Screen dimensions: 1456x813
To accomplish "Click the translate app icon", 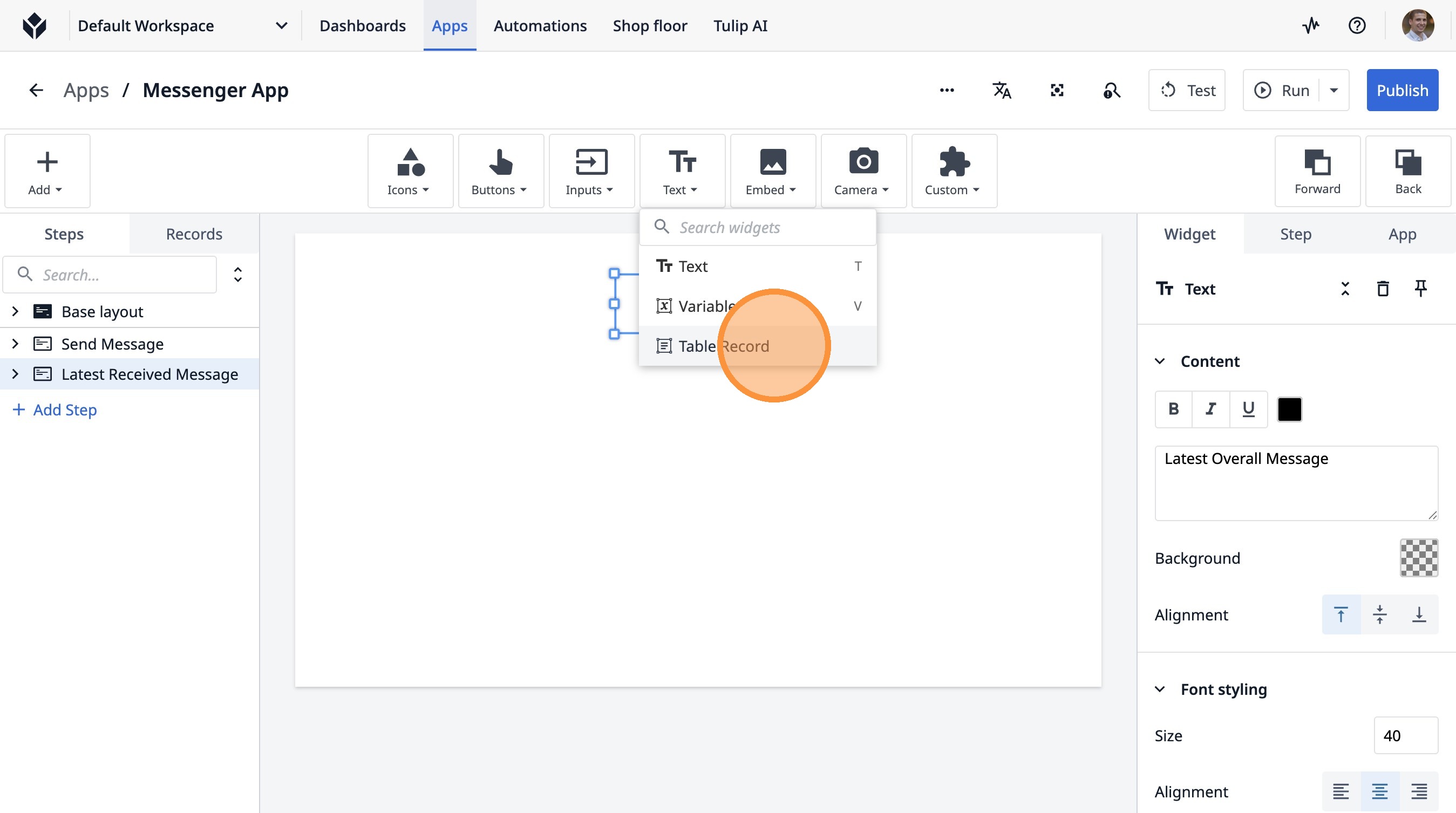I will point(1002,91).
